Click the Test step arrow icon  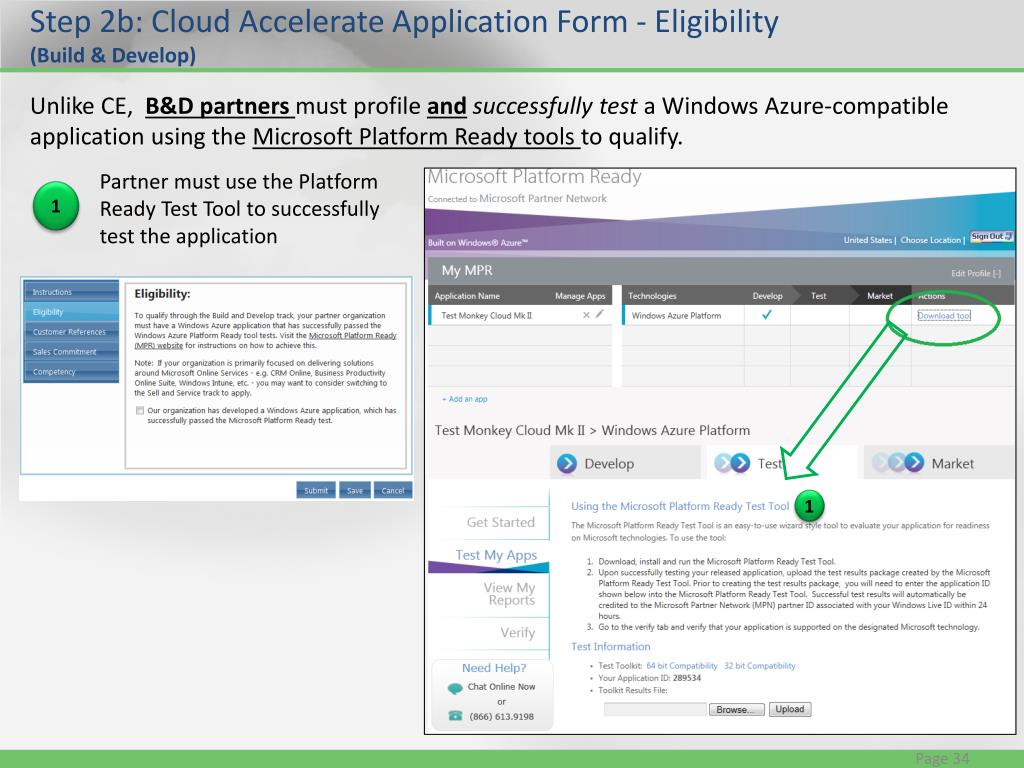pos(732,463)
